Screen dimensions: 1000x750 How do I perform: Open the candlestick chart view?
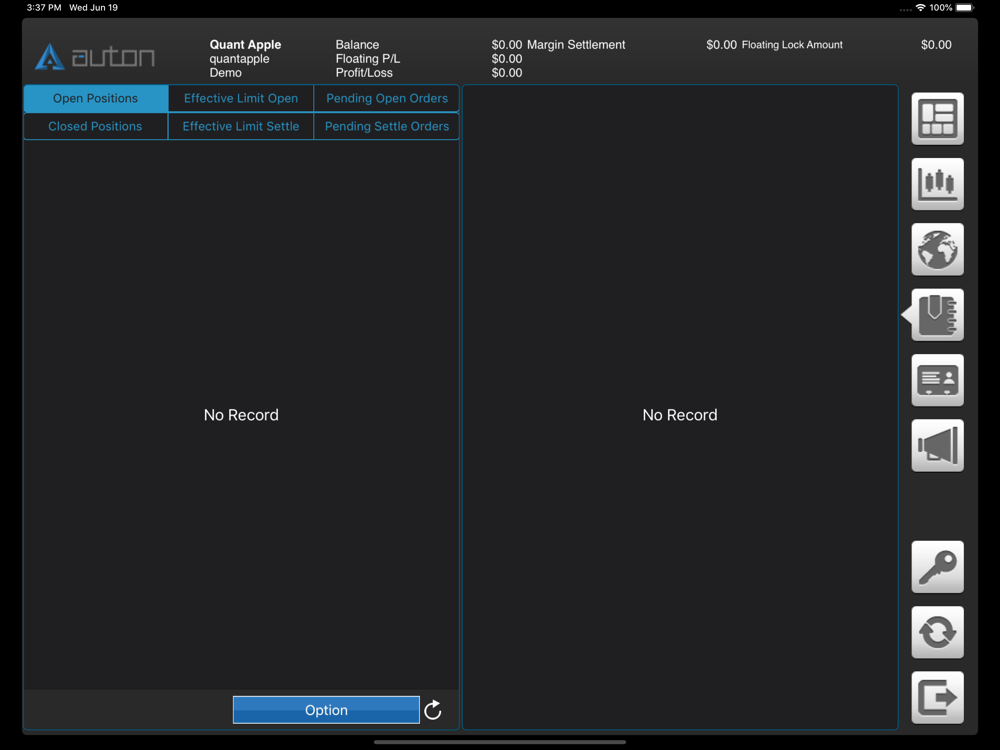tap(937, 184)
